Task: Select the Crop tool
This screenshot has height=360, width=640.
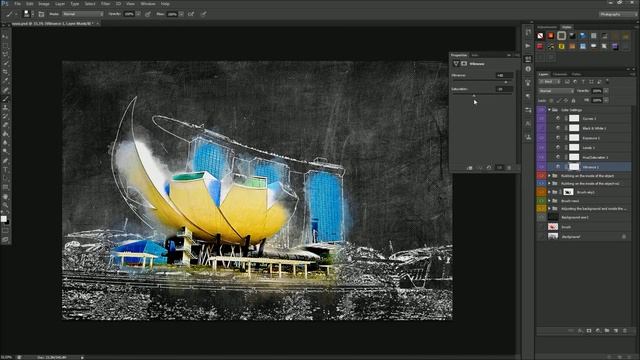Action: coord(5,72)
